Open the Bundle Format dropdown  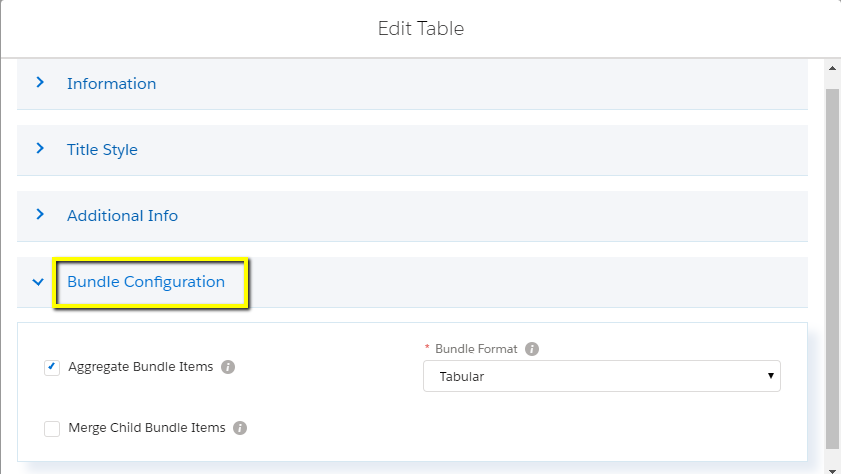[602, 376]
